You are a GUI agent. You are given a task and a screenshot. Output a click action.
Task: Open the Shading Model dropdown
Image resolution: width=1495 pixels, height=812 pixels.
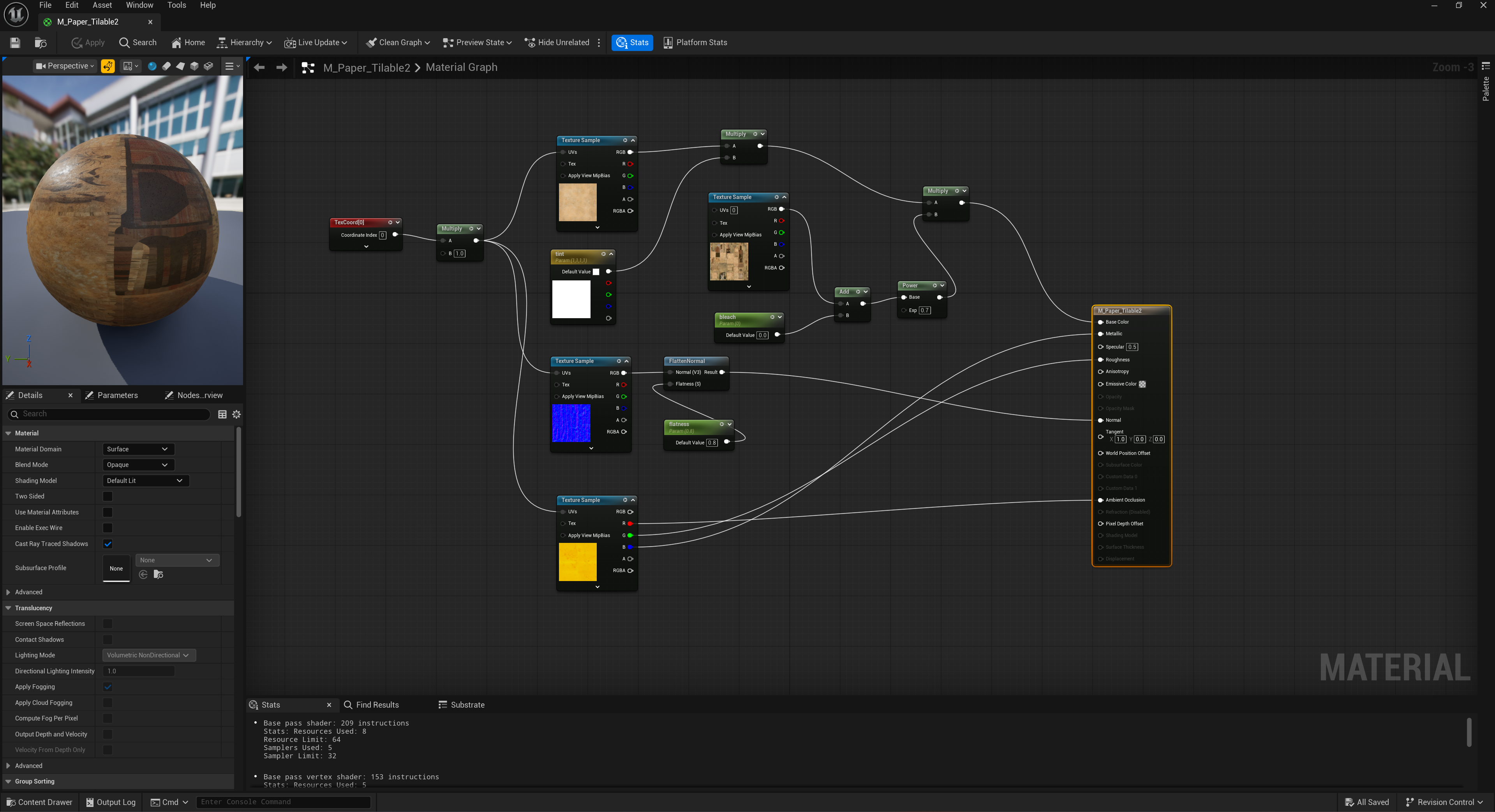coord(145,481)
